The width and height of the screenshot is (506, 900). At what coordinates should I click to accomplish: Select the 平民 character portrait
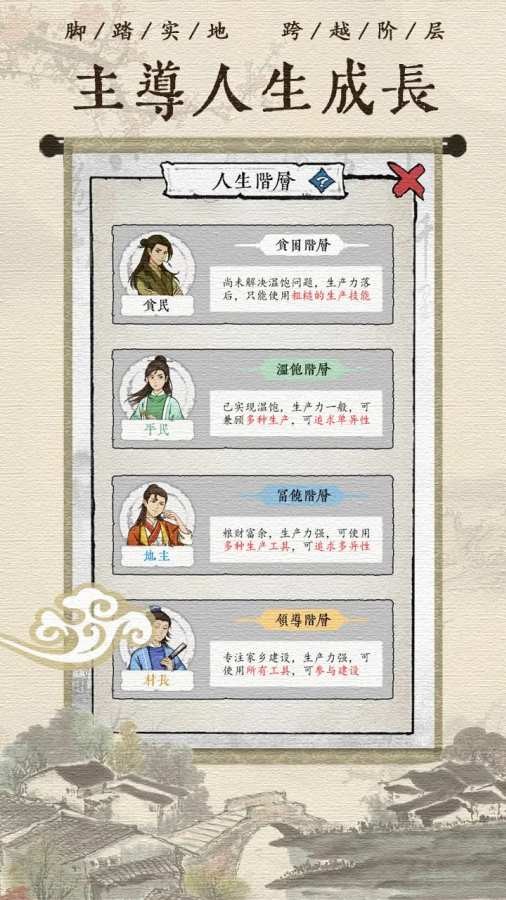click(157, 389)
